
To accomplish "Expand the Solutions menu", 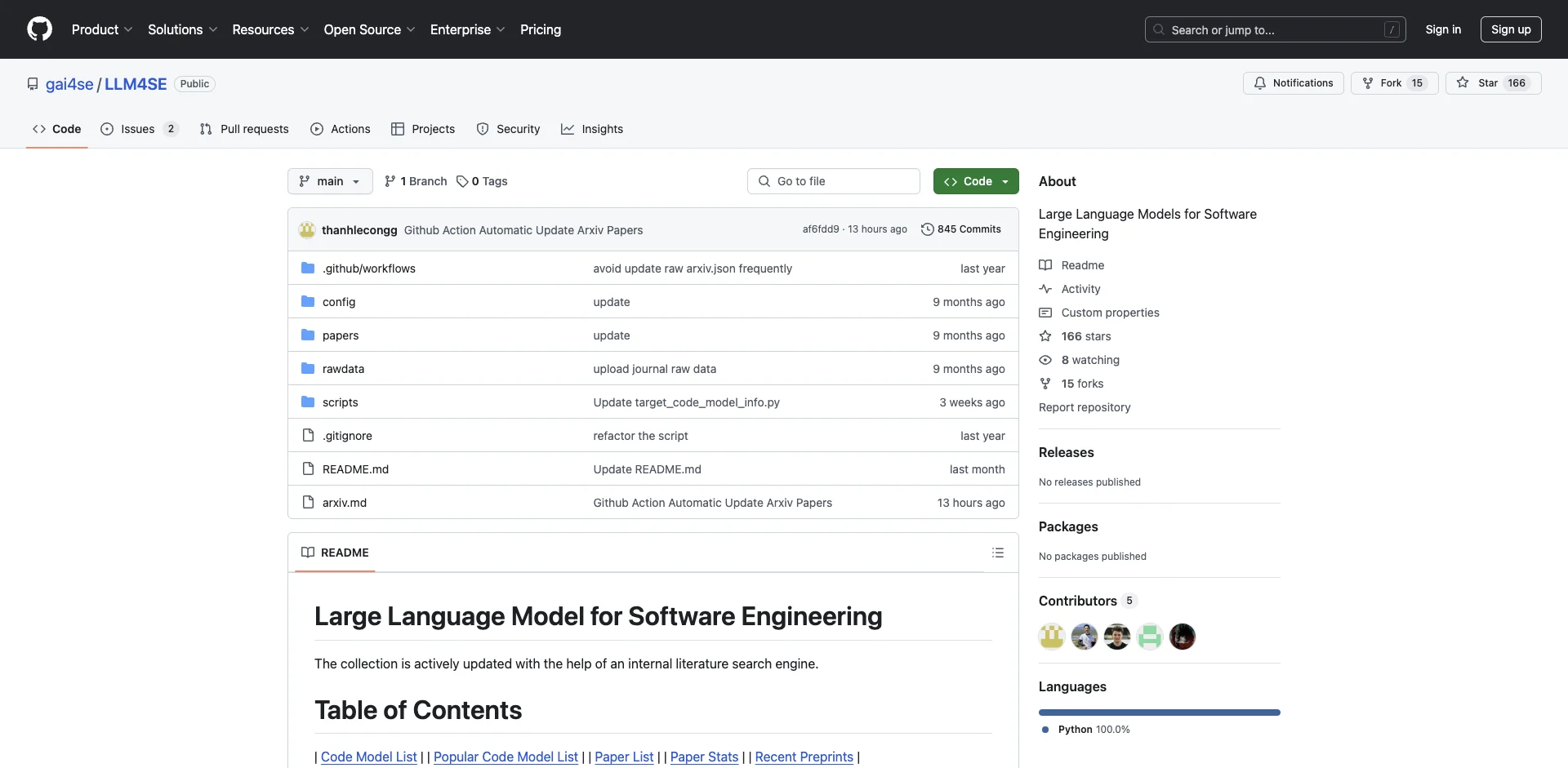I will pyautogui.click(x=183, y=29).
